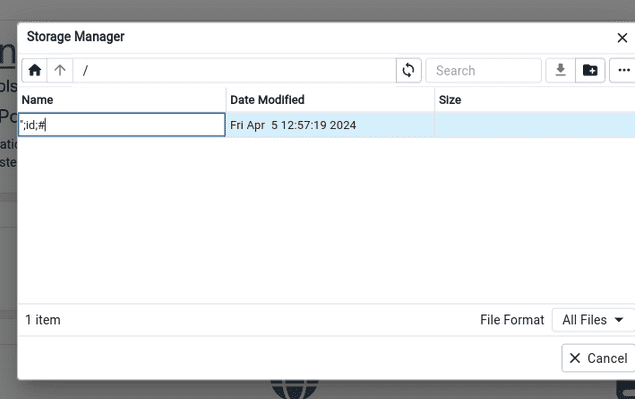The width and height of the screenshot is (635, 399).
Task: Close the Storage Manager dialog
Action: tap(622, 38)
